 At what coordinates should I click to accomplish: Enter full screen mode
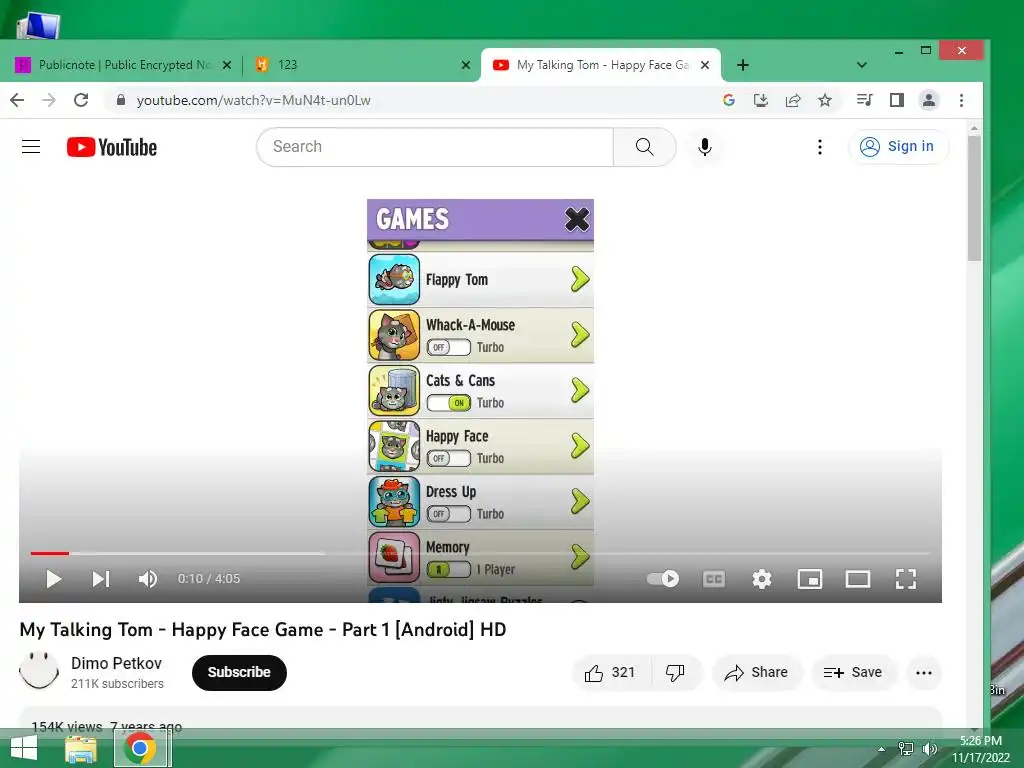906,579
